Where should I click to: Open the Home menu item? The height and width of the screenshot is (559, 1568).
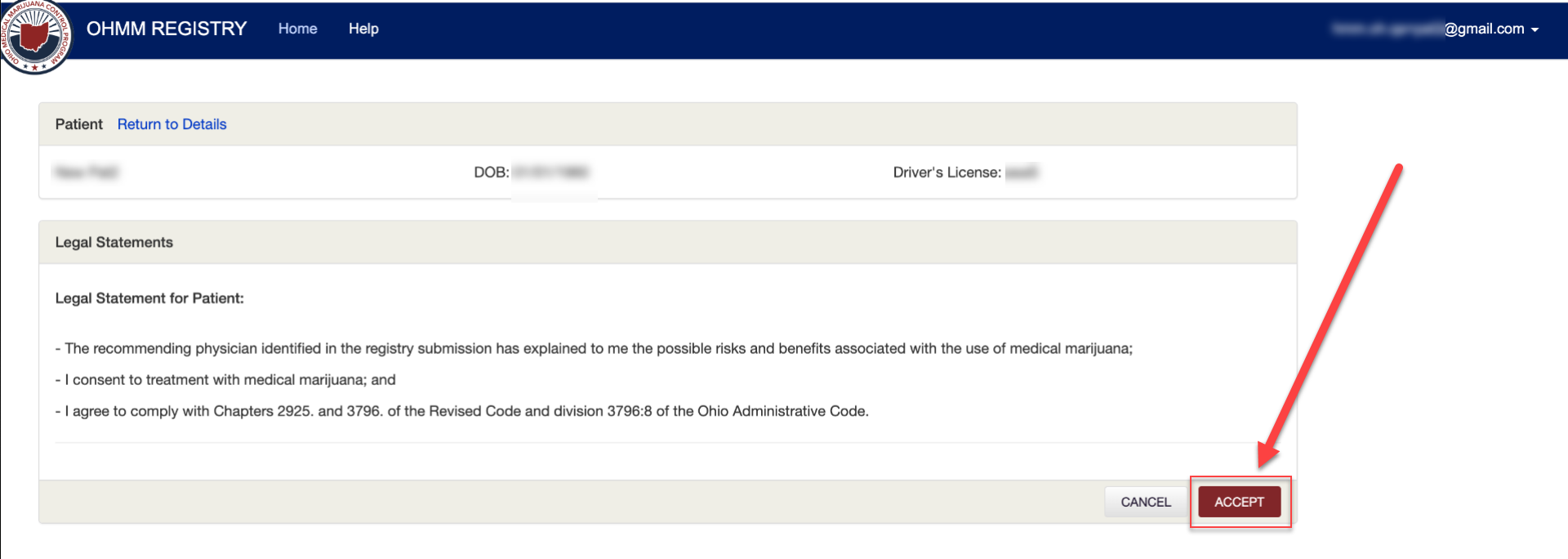tap(297, 29)
